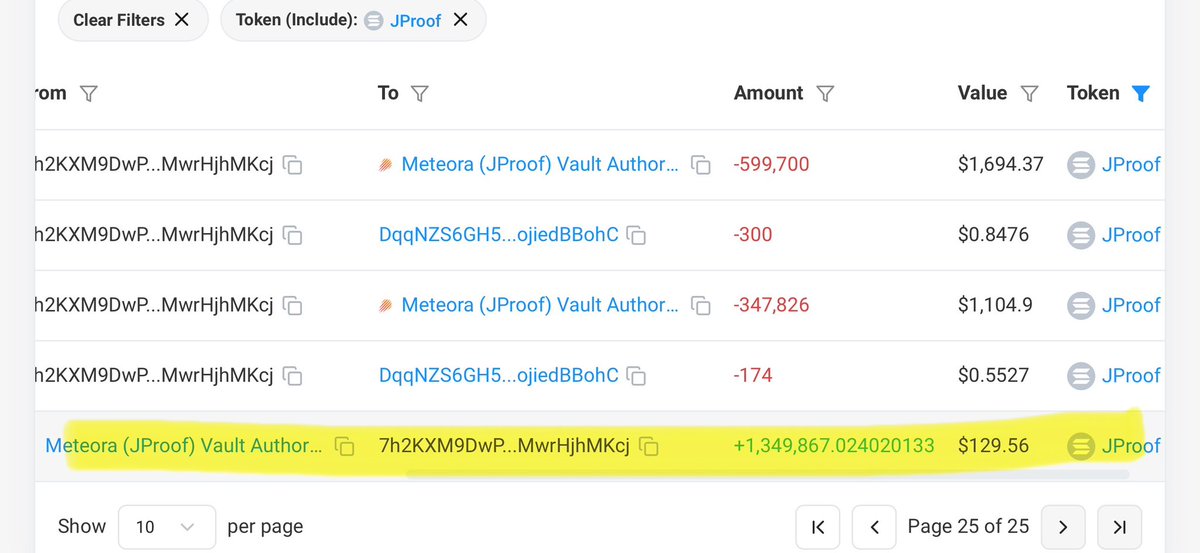Open DqqNZS6GH5 address link in -174 row
This screenshot has height=553, width=1200.
tap(498, 376)
